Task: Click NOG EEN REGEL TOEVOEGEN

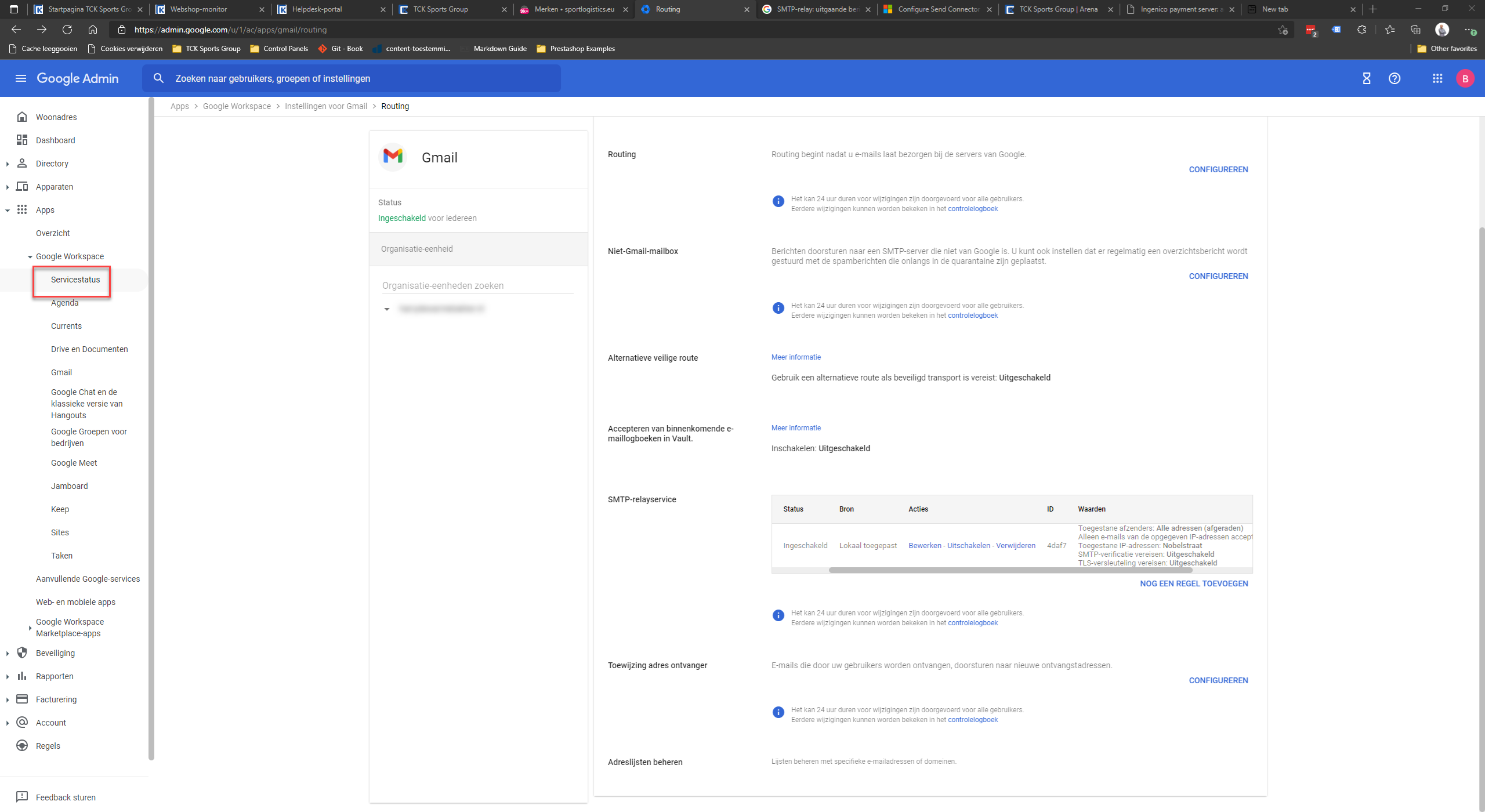Action: click(x=1194, y=583)
